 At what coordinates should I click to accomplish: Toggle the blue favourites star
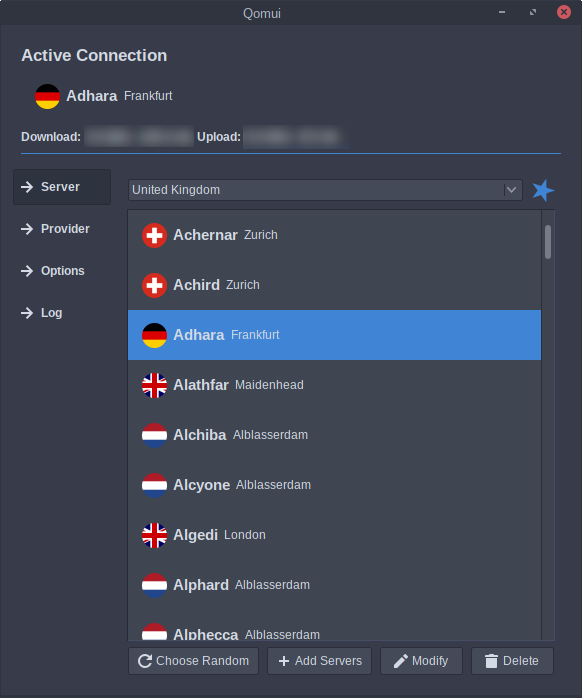543,190
